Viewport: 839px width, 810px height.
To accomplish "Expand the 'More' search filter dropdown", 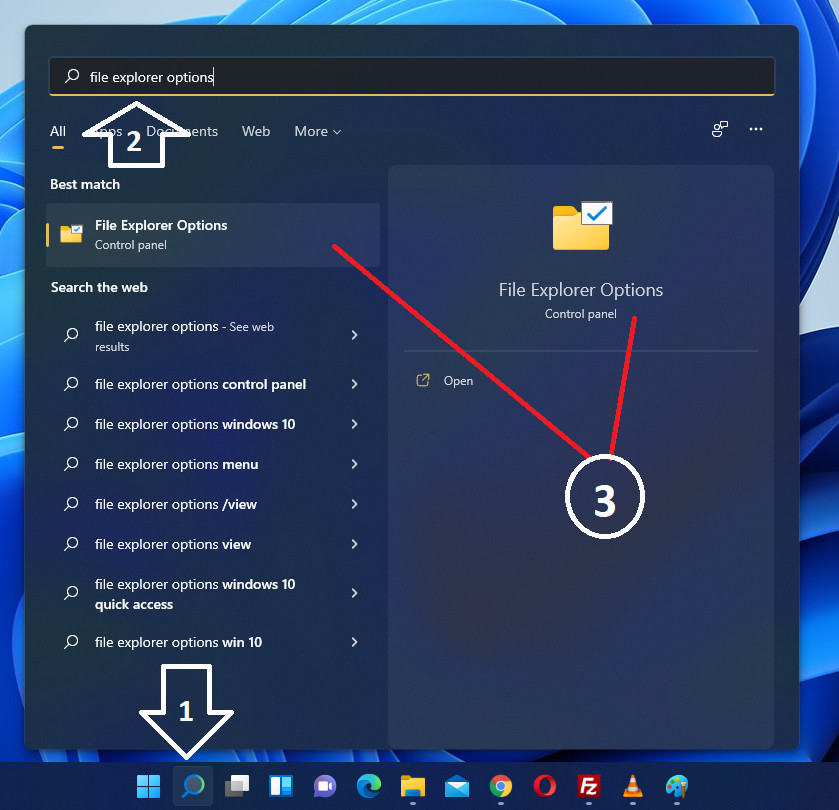I will [x=317, y=131].
